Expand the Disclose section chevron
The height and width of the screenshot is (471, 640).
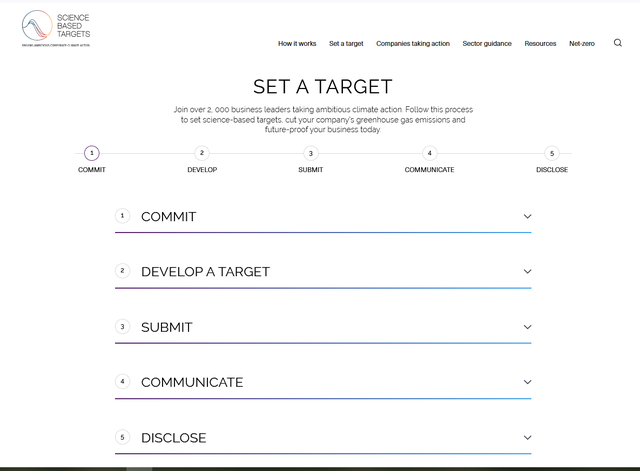coord(527,438)
